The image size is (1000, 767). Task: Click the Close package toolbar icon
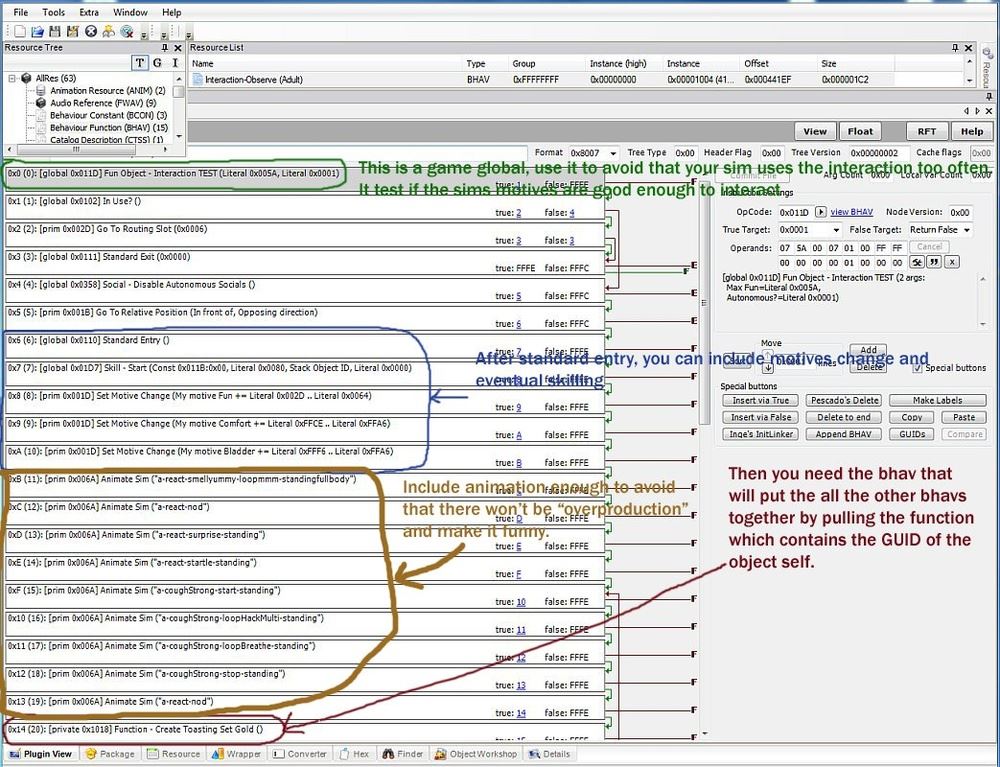tap(91, 31)
